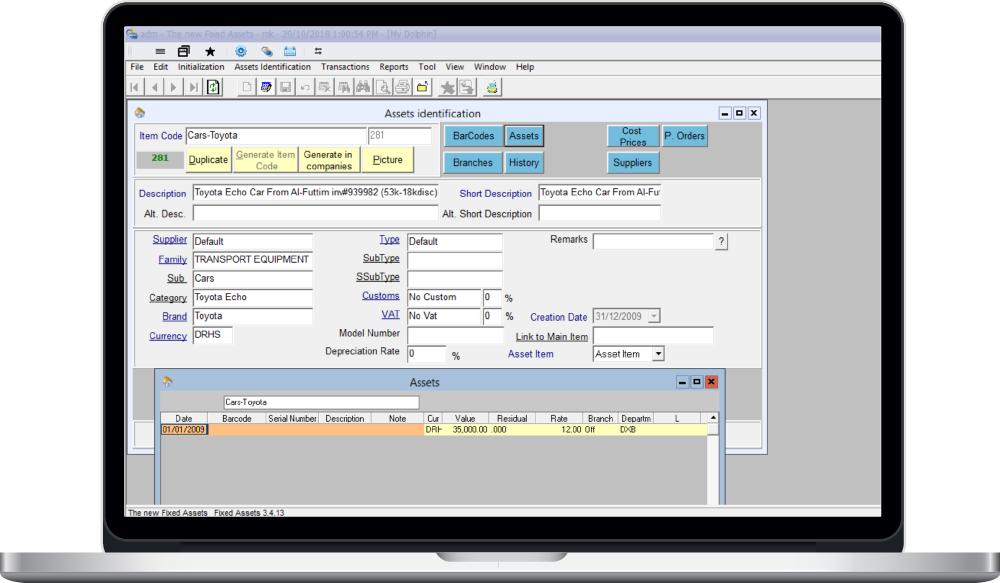Screen dimensions: 1000x583
Task: Click the yellow folder toolbar icon
Action: click(423, 87)
